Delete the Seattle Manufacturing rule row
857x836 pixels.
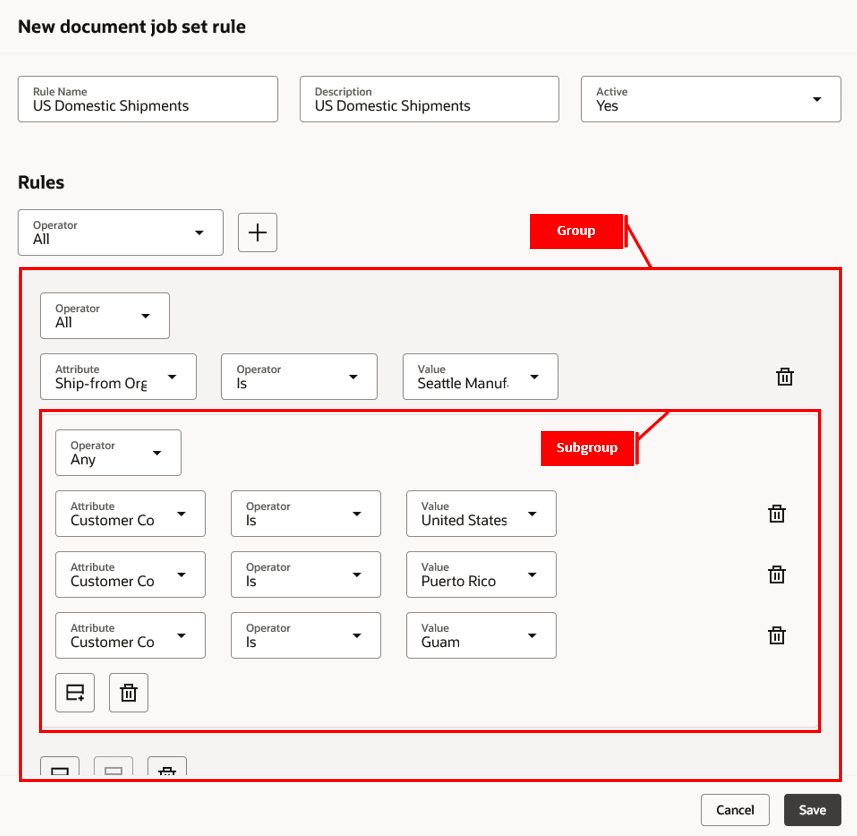point(784,377)
